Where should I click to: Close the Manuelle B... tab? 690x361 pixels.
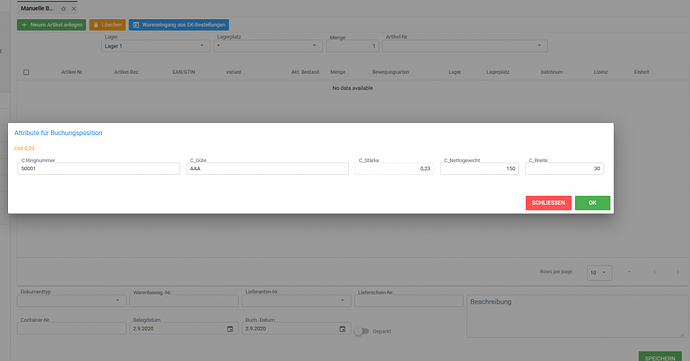point(74,8)
